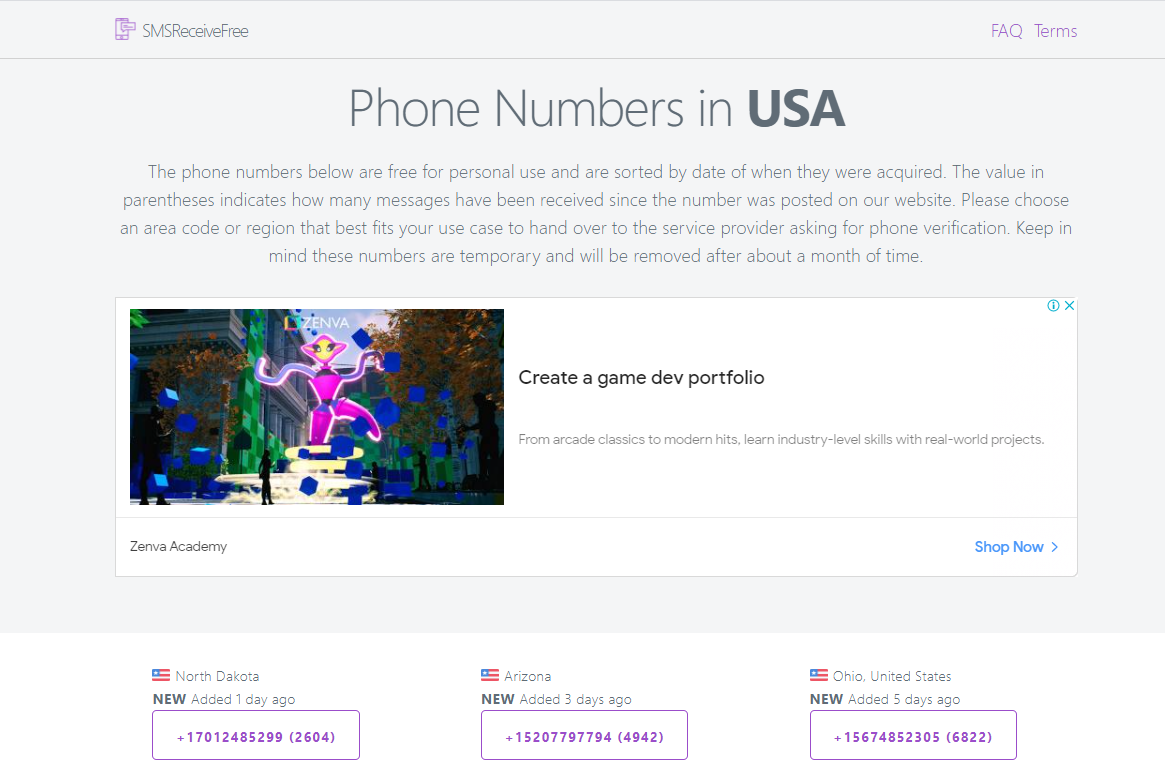Click the Zenva game ad image
This screenshot has height=783, width=1165.
[x=317, y=407]
